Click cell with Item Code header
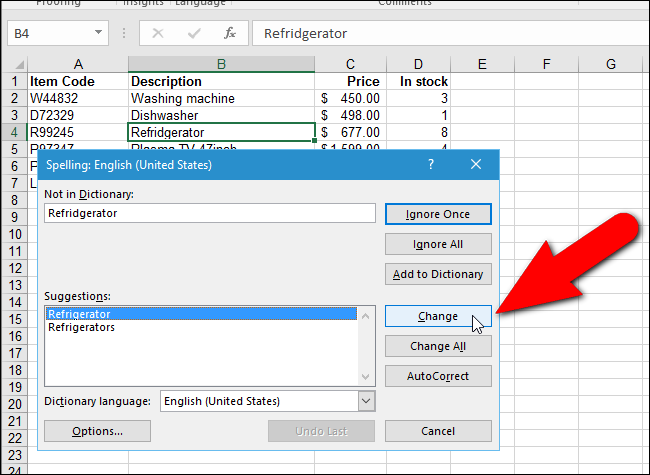The width and height of the screenshot is (650, 475). tap(78, 81)
